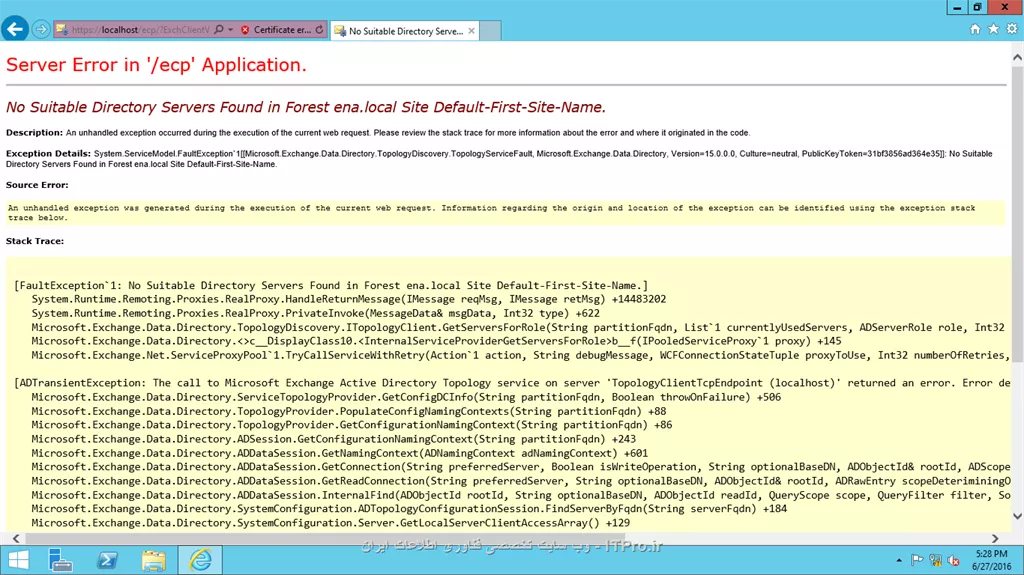This screenshot has height=575, width=1024.
Task: Launch PowerShell from the taskbar
Action: pyautogui.click(x=107, y=561)
